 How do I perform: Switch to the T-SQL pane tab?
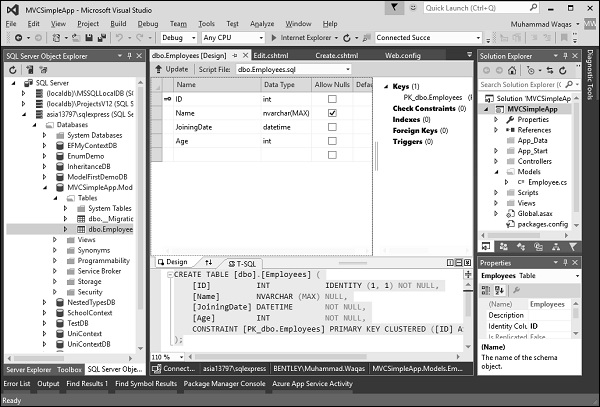pos(244,262)
